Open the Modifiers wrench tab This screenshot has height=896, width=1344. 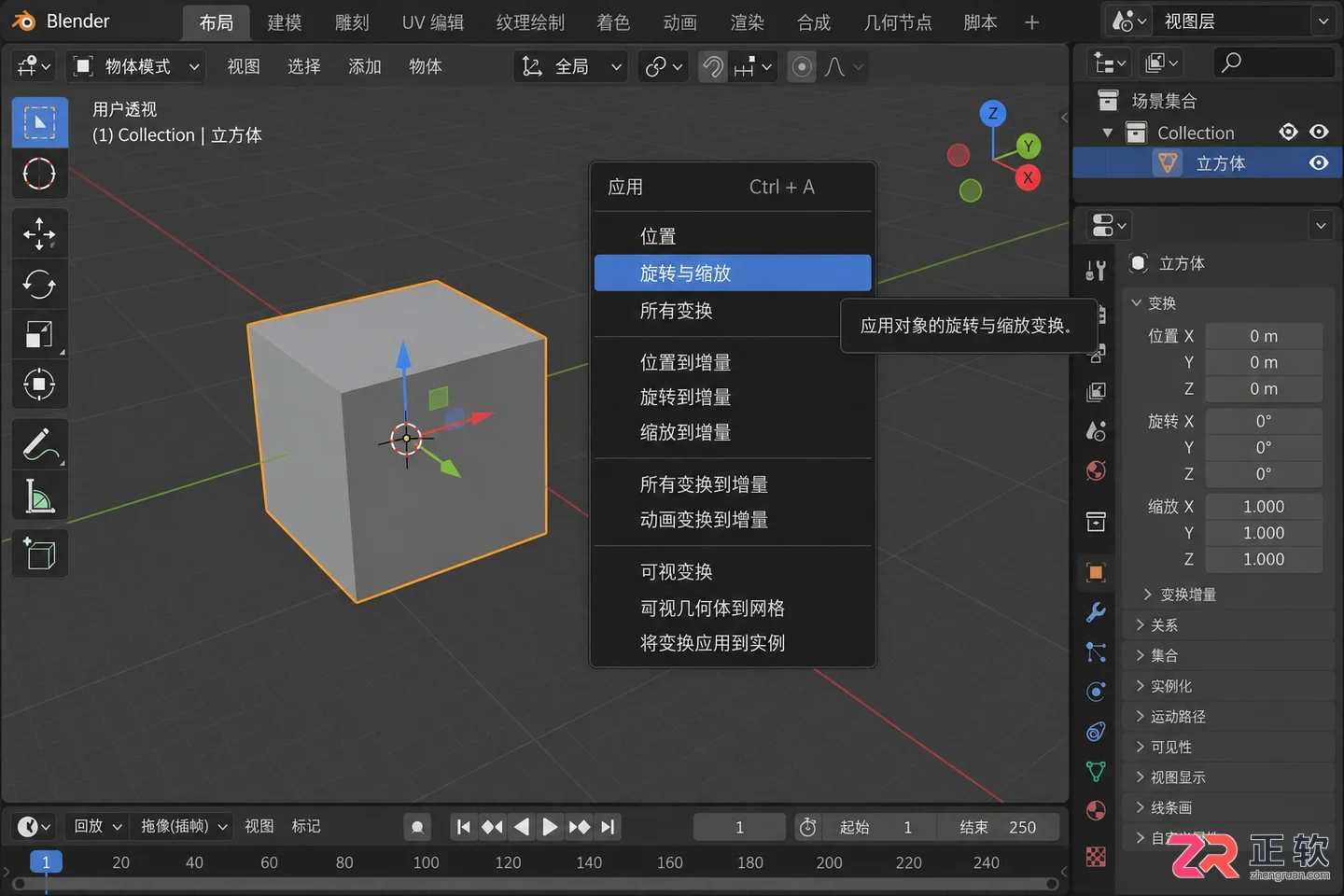(x=1097, y=612)
